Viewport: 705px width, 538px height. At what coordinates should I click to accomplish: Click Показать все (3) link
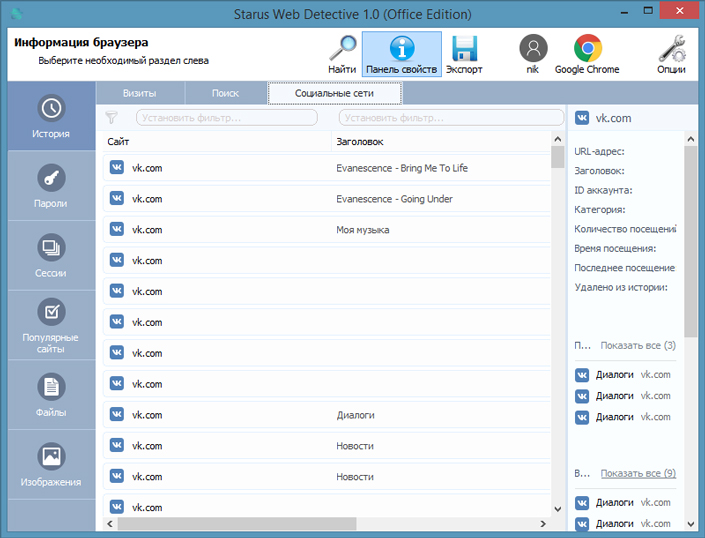coord(638,346)
